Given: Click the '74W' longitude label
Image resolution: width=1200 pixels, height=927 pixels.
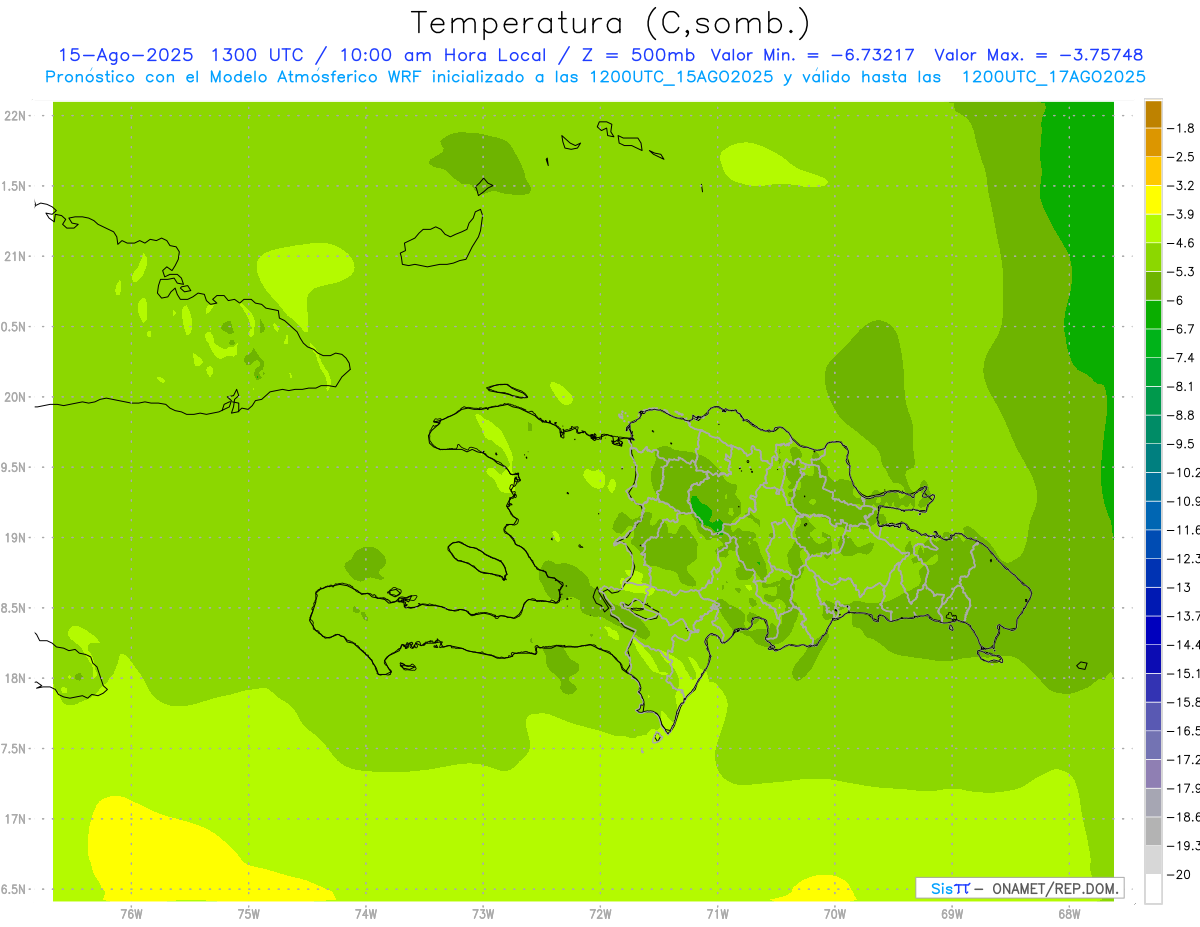Looking at the screenshot, I should tap(366, 914).
